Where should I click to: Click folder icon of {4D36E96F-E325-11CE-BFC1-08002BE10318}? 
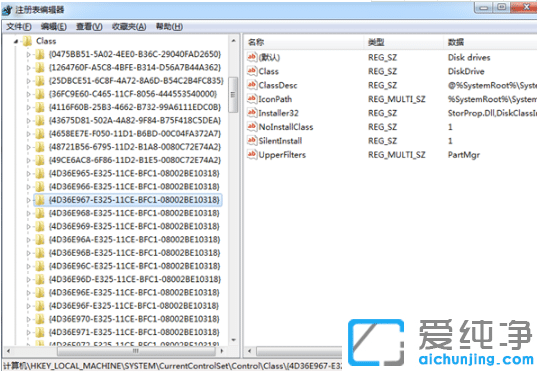pos(40,306)
